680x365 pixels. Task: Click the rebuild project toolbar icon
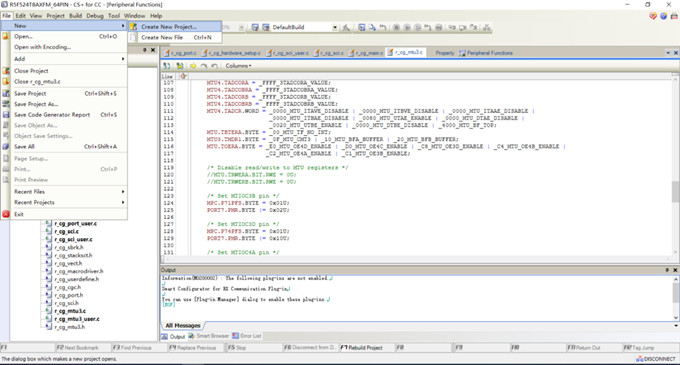(x=265, y=27)
